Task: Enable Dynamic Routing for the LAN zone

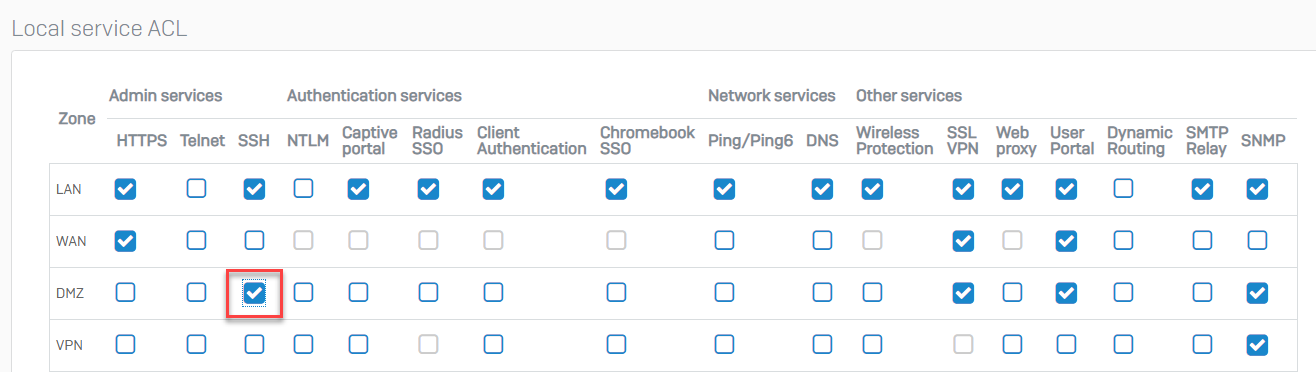Action: coord(1125,189)
